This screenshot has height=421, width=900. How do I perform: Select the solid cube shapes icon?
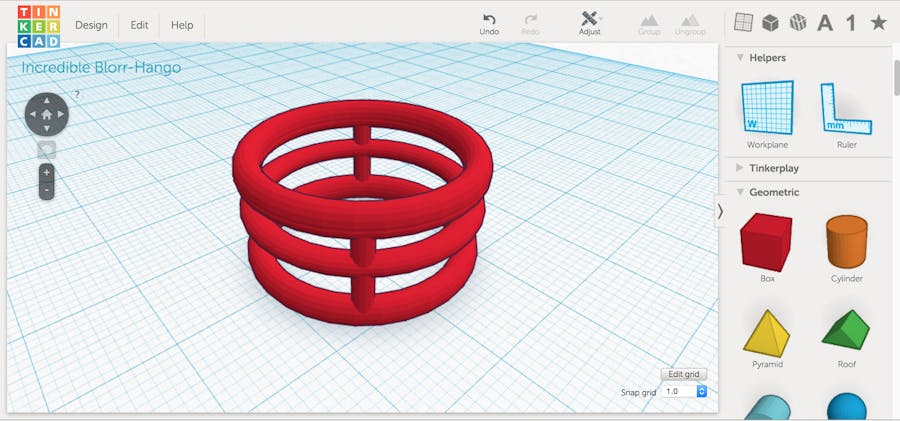pos(770,22)
